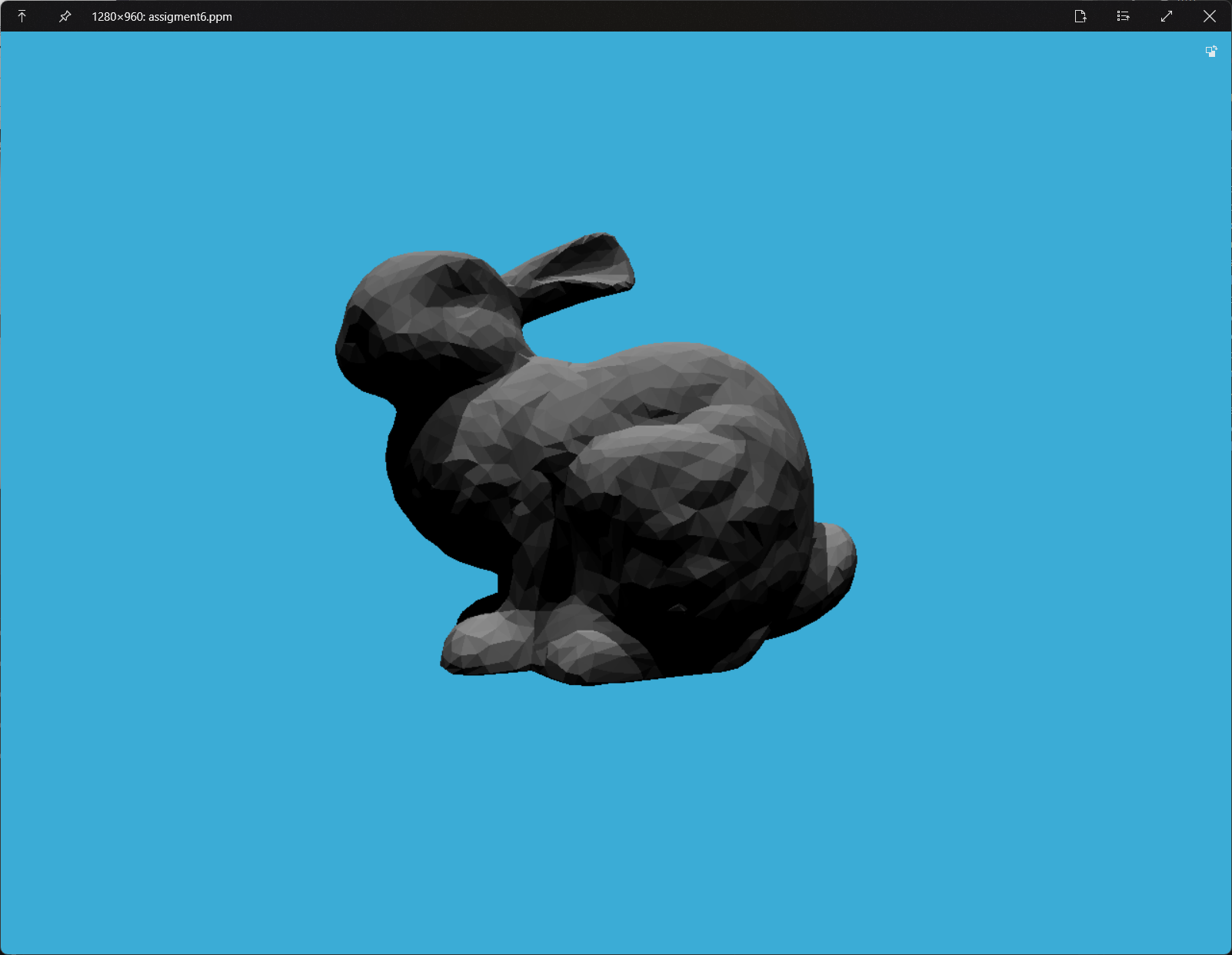Click the file with arrow icon

1080,16
